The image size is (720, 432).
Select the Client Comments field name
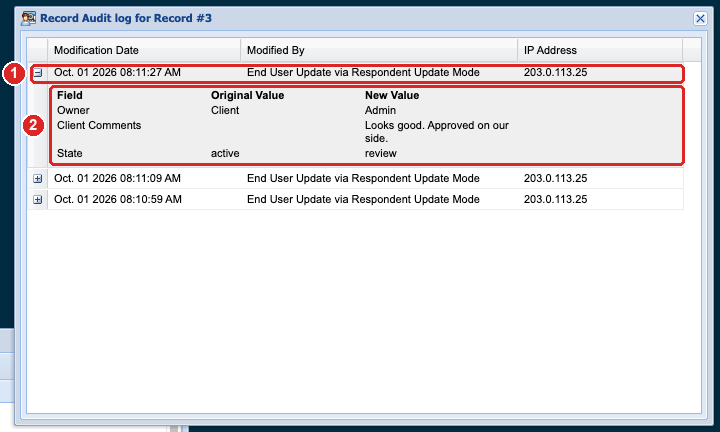(x=99, y=126)
